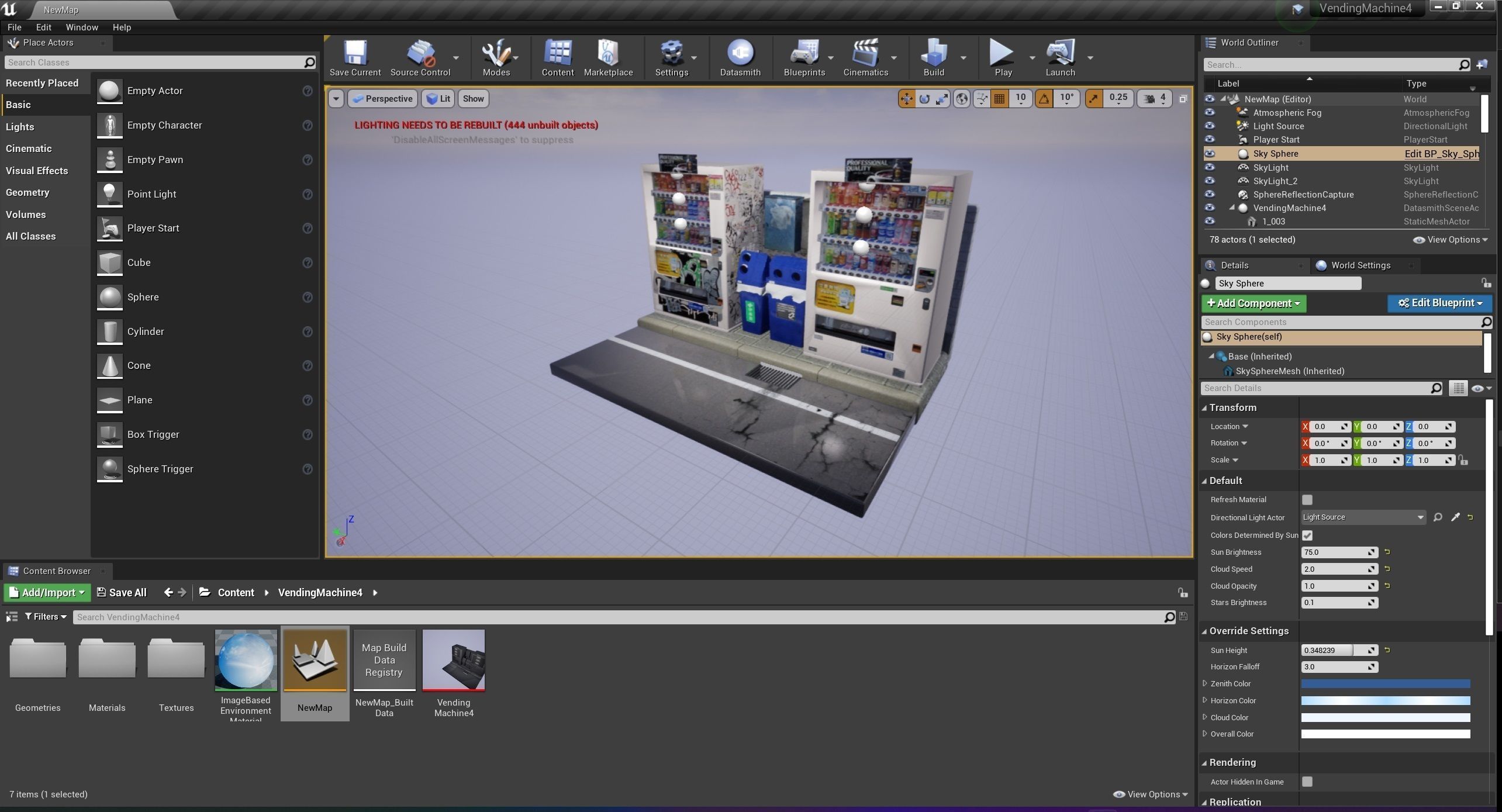Uncheck Colors Determined By Sun Position
The height and width of the screenshot is (812, 1502).
coord(1307,535)
